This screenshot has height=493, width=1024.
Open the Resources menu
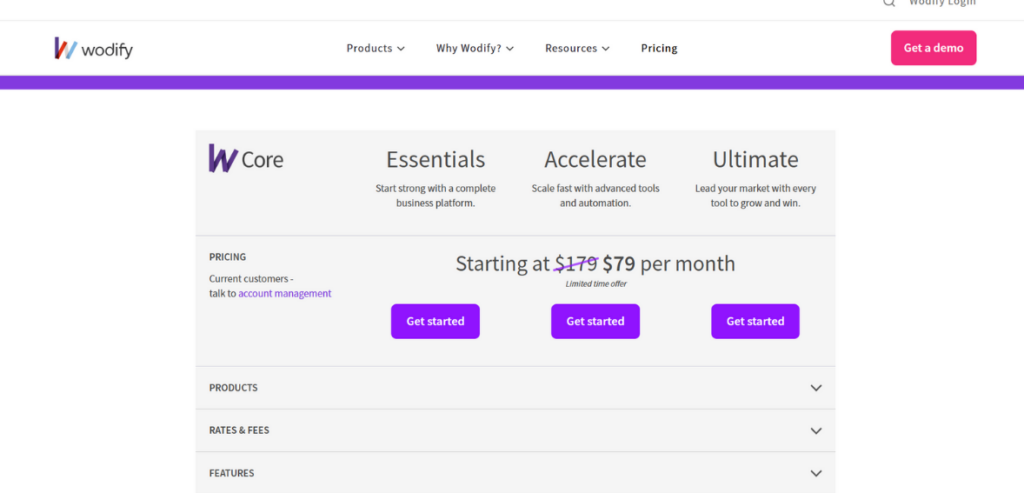click(577, 48)
